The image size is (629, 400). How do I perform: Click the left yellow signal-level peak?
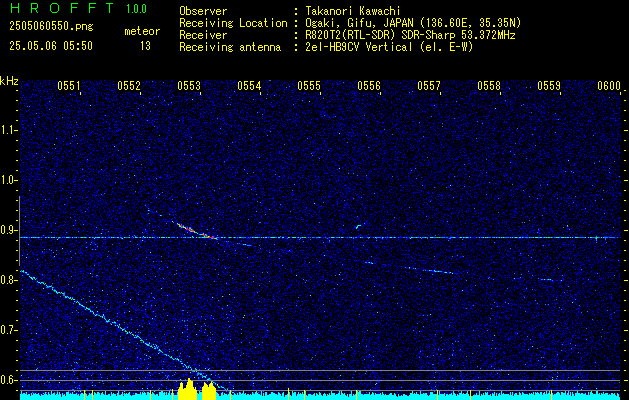[187, 389]
